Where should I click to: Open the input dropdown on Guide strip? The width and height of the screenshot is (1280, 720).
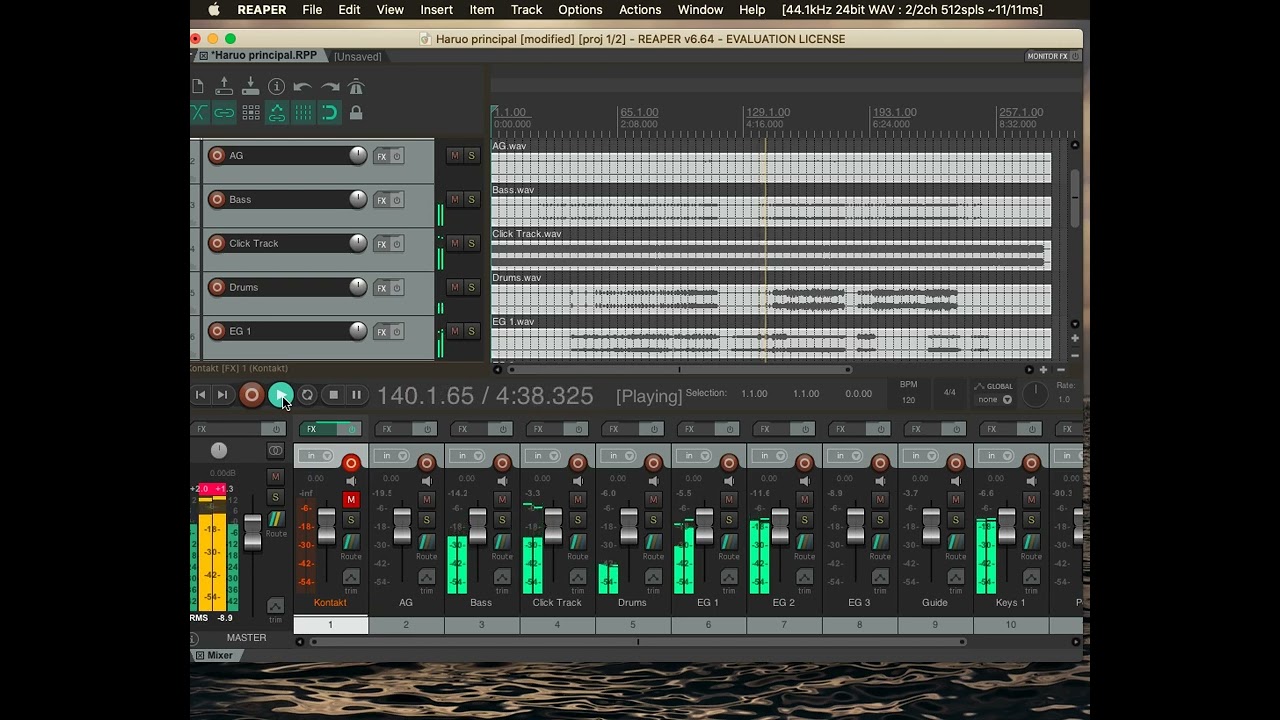(x=920, y=456)
